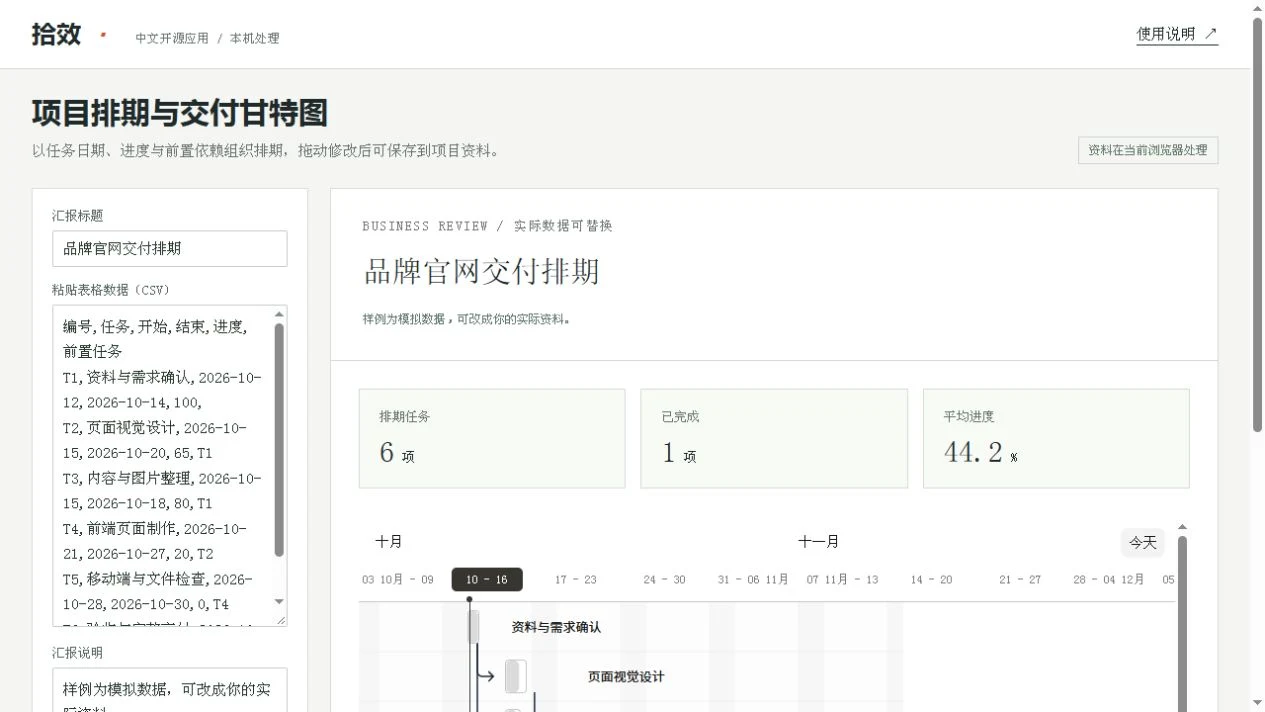Click the 28 - 04 12月 week label
This screenshot has width=1265, height=712.
1109,580
